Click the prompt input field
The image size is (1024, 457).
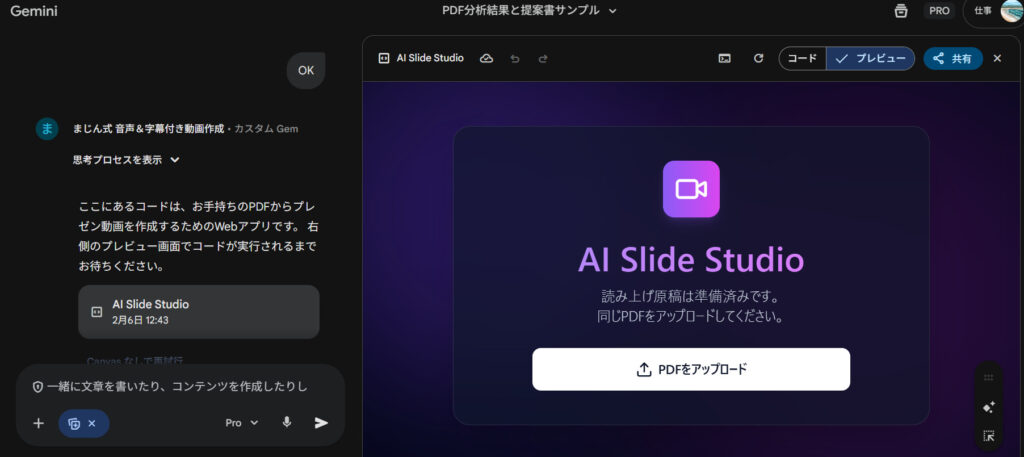point(178,386)
